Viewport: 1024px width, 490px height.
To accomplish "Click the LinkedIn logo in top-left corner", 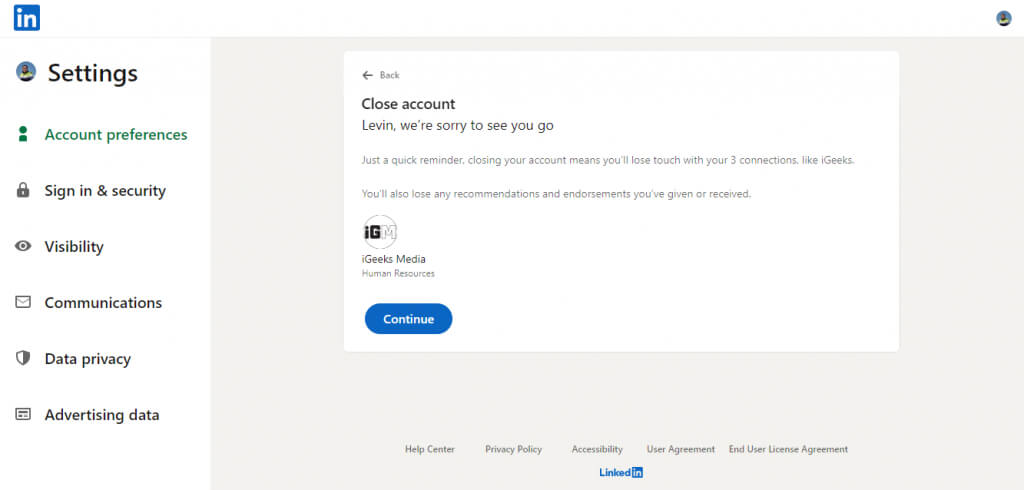I will pos(27,18).
